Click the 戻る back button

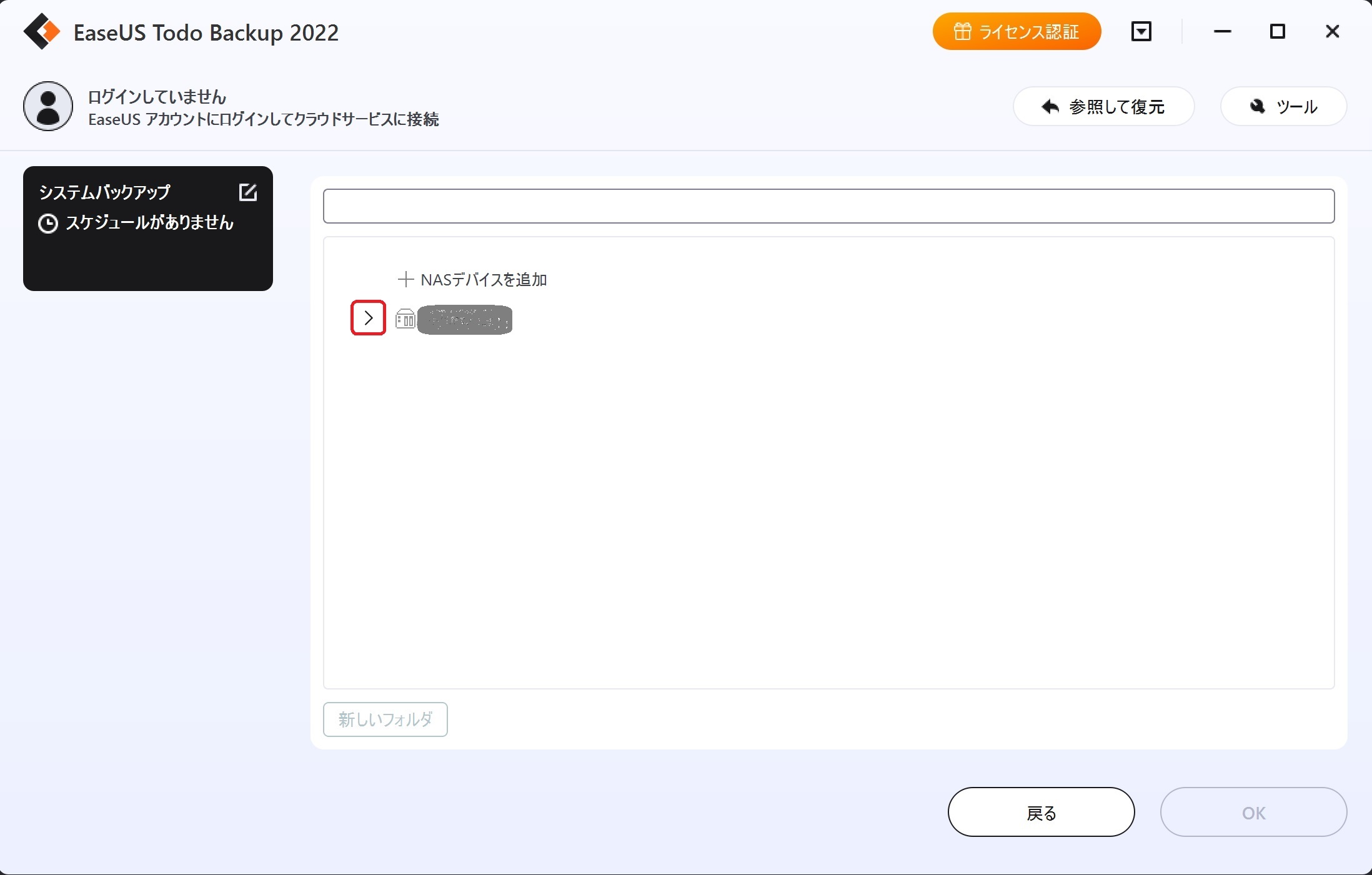[1041, 812]
